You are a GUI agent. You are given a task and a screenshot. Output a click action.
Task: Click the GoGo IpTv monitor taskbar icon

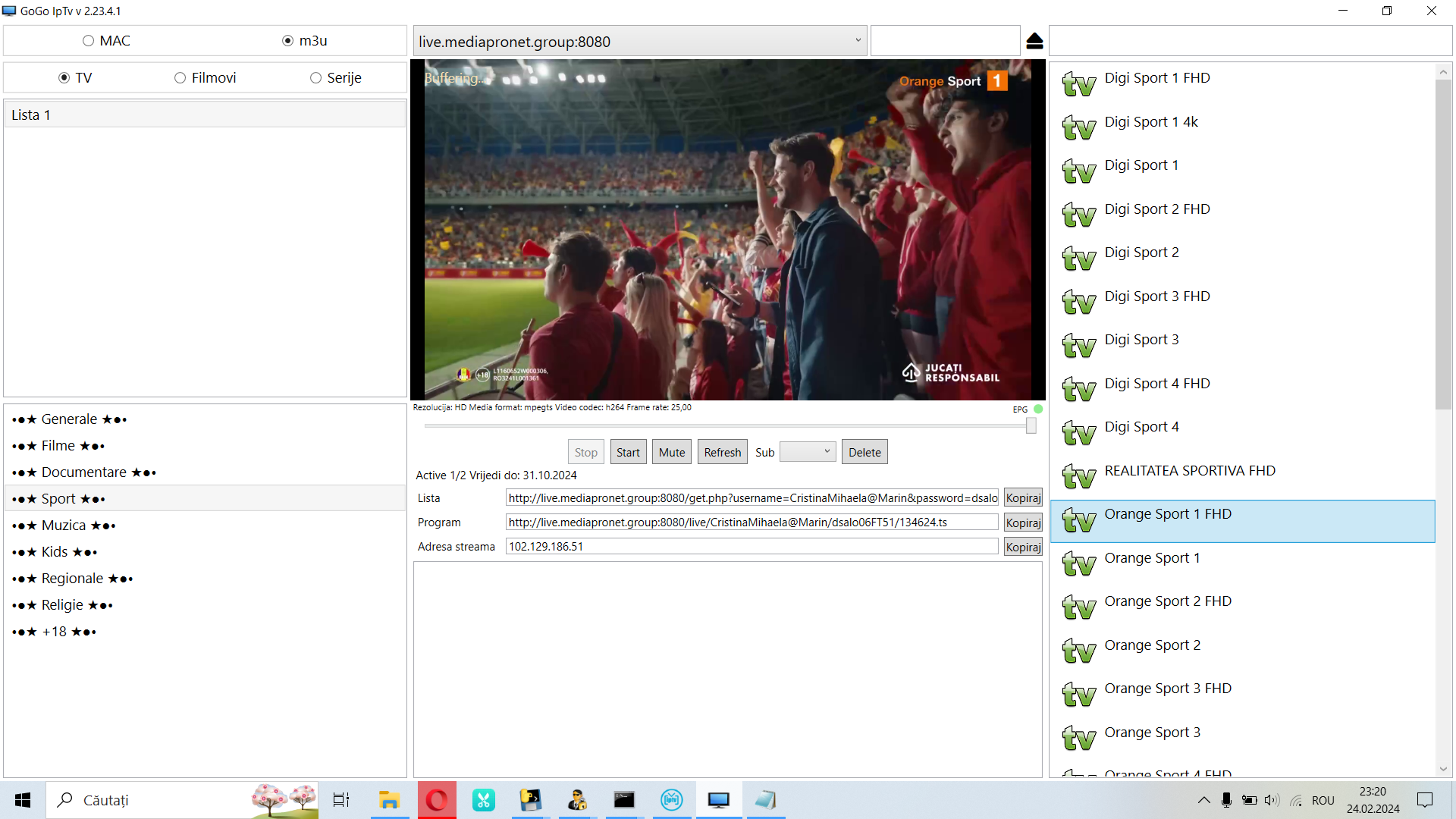point(718,800)
